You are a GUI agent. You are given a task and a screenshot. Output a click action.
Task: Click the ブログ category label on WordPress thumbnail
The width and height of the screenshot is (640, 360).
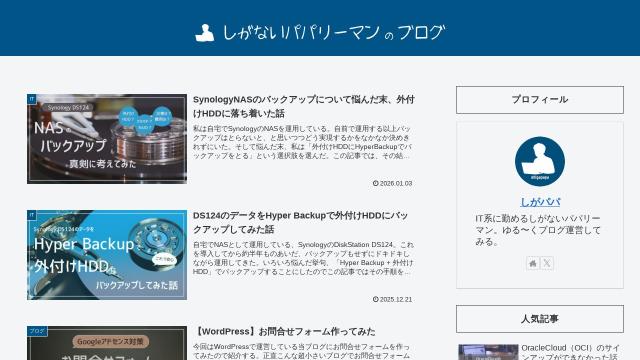click(x=37, y=331)
